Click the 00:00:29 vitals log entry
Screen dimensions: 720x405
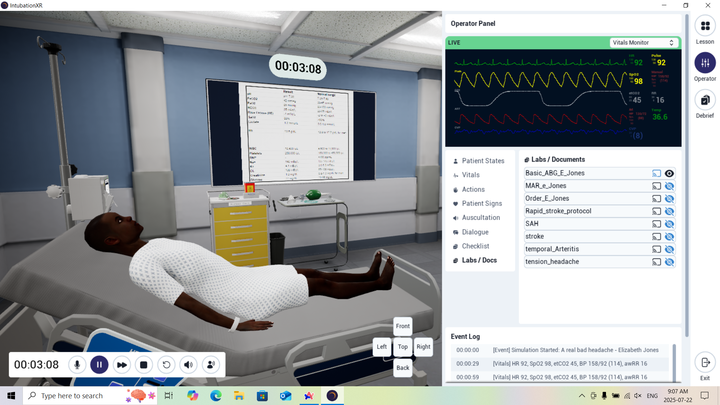click(558, 364)
